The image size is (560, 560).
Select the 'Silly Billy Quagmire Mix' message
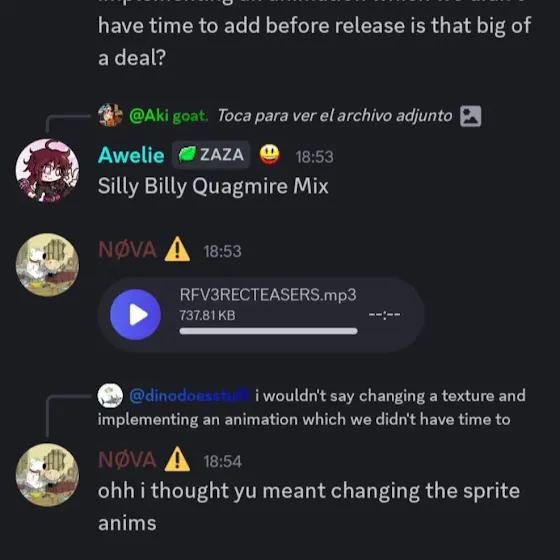point(213,186)
